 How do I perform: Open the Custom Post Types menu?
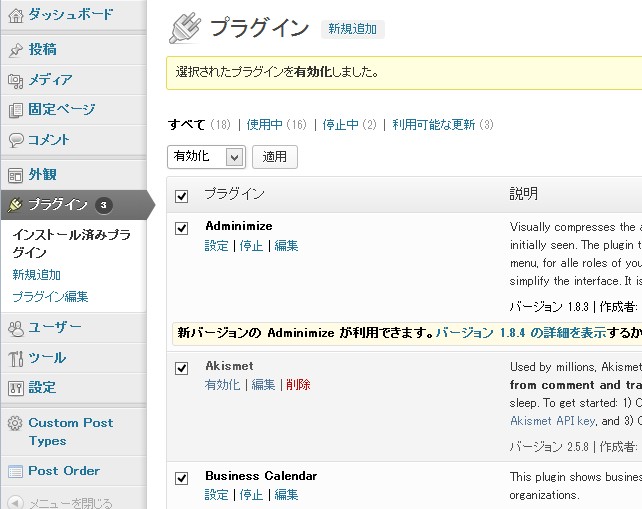(x=70, y=432)
